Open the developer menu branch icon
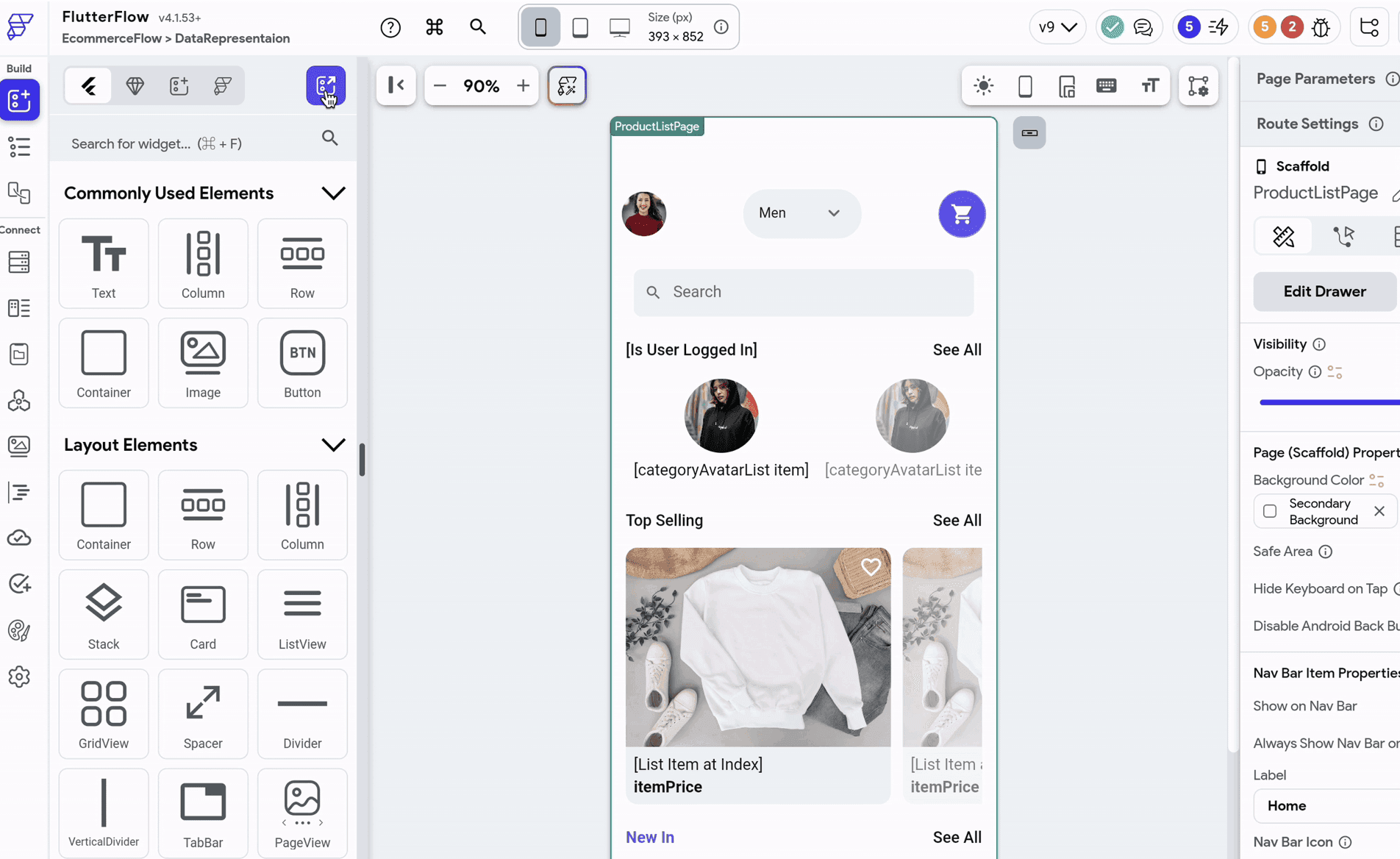 [1369, 27]
